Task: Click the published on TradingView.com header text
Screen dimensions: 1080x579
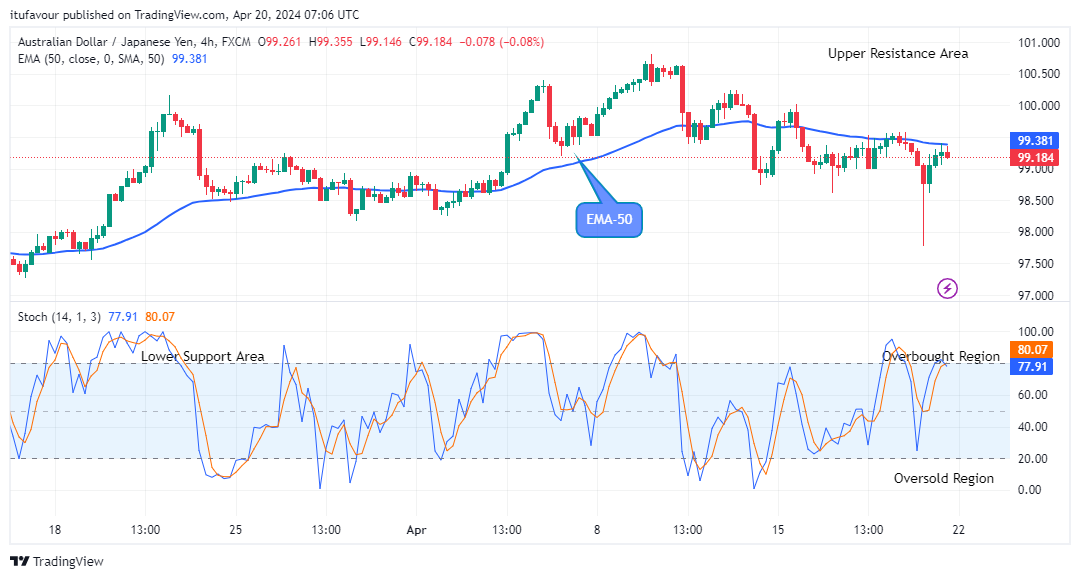Action: coord(145,14)
